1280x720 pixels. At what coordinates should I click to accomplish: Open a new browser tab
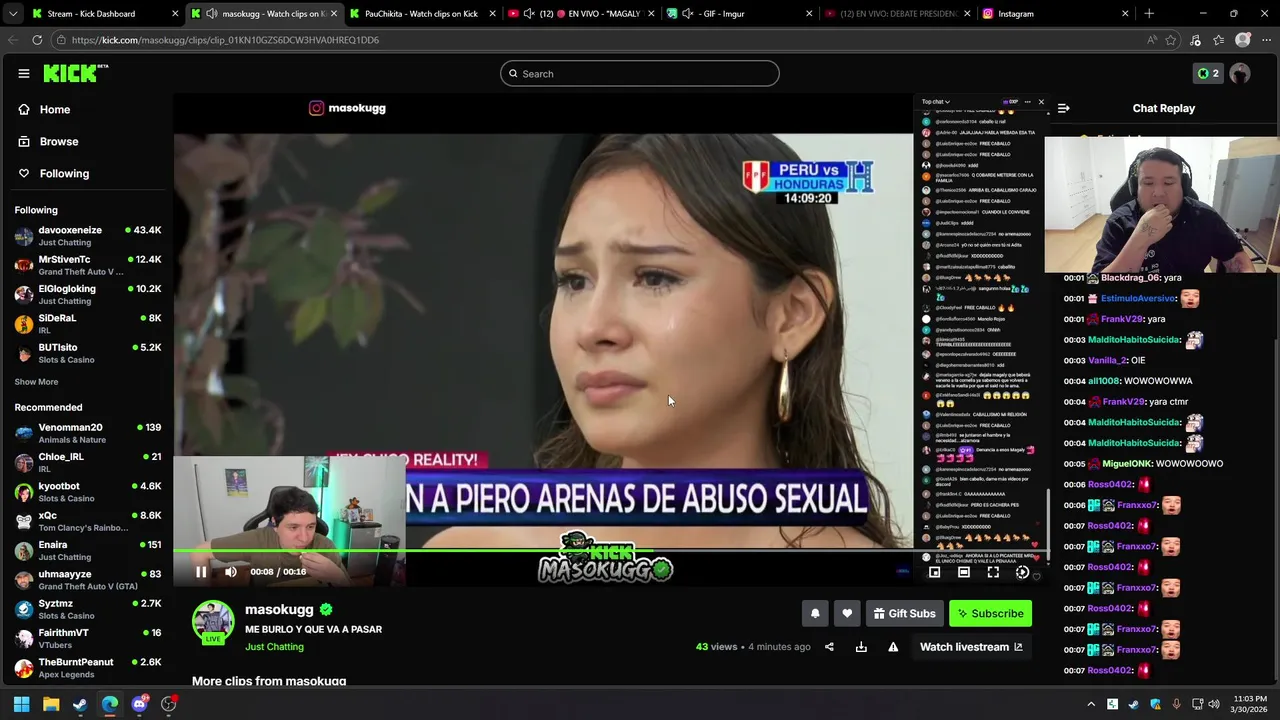pyautogui.click(x=1149, y=14)
